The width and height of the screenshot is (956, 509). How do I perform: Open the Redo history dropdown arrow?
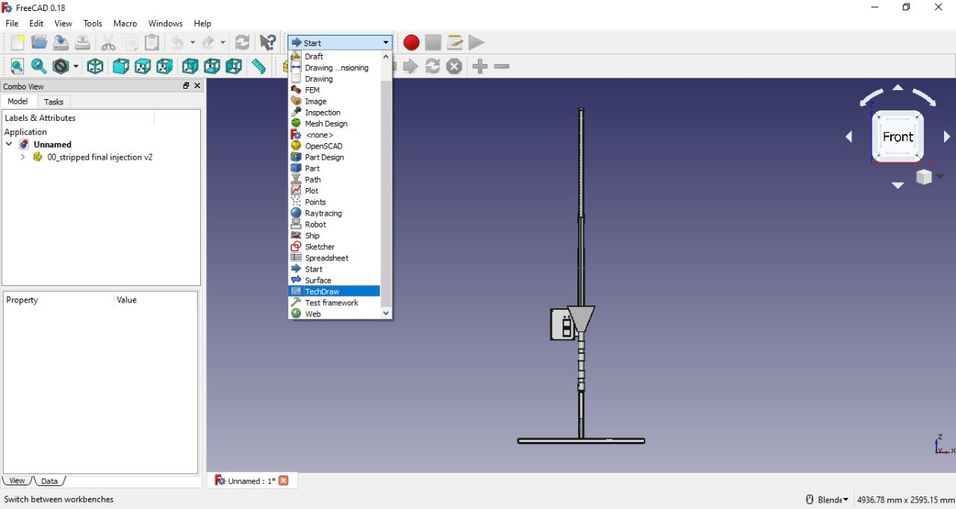pyautogui.click(x=223, y=43)
